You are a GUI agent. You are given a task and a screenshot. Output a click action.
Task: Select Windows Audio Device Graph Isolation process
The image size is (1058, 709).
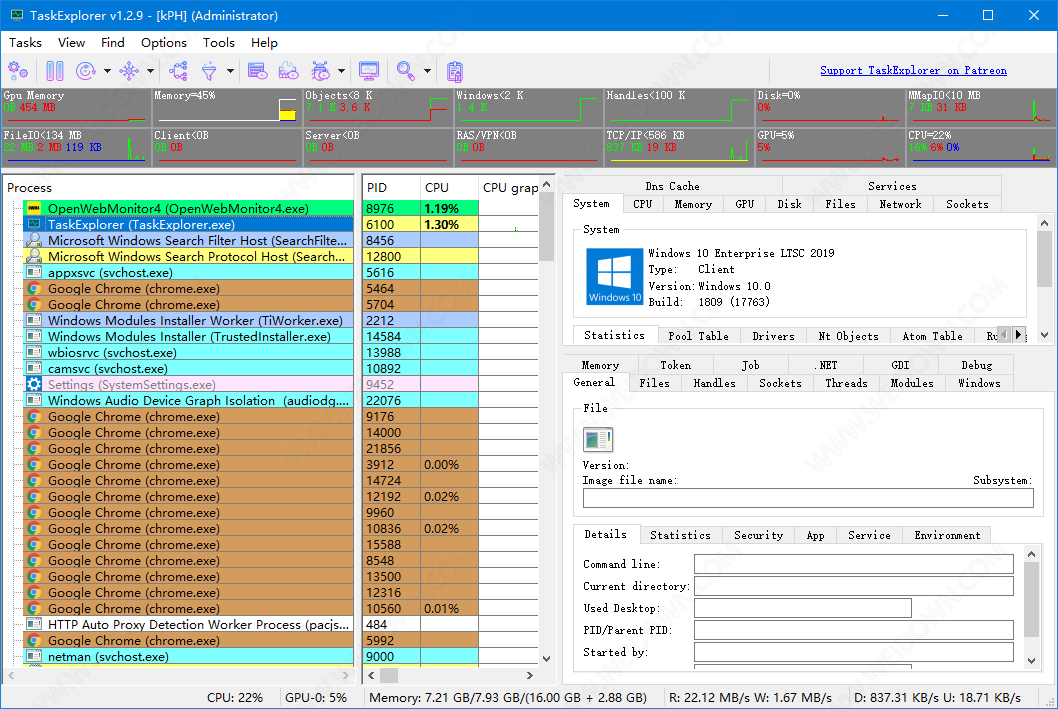(189, 401)
